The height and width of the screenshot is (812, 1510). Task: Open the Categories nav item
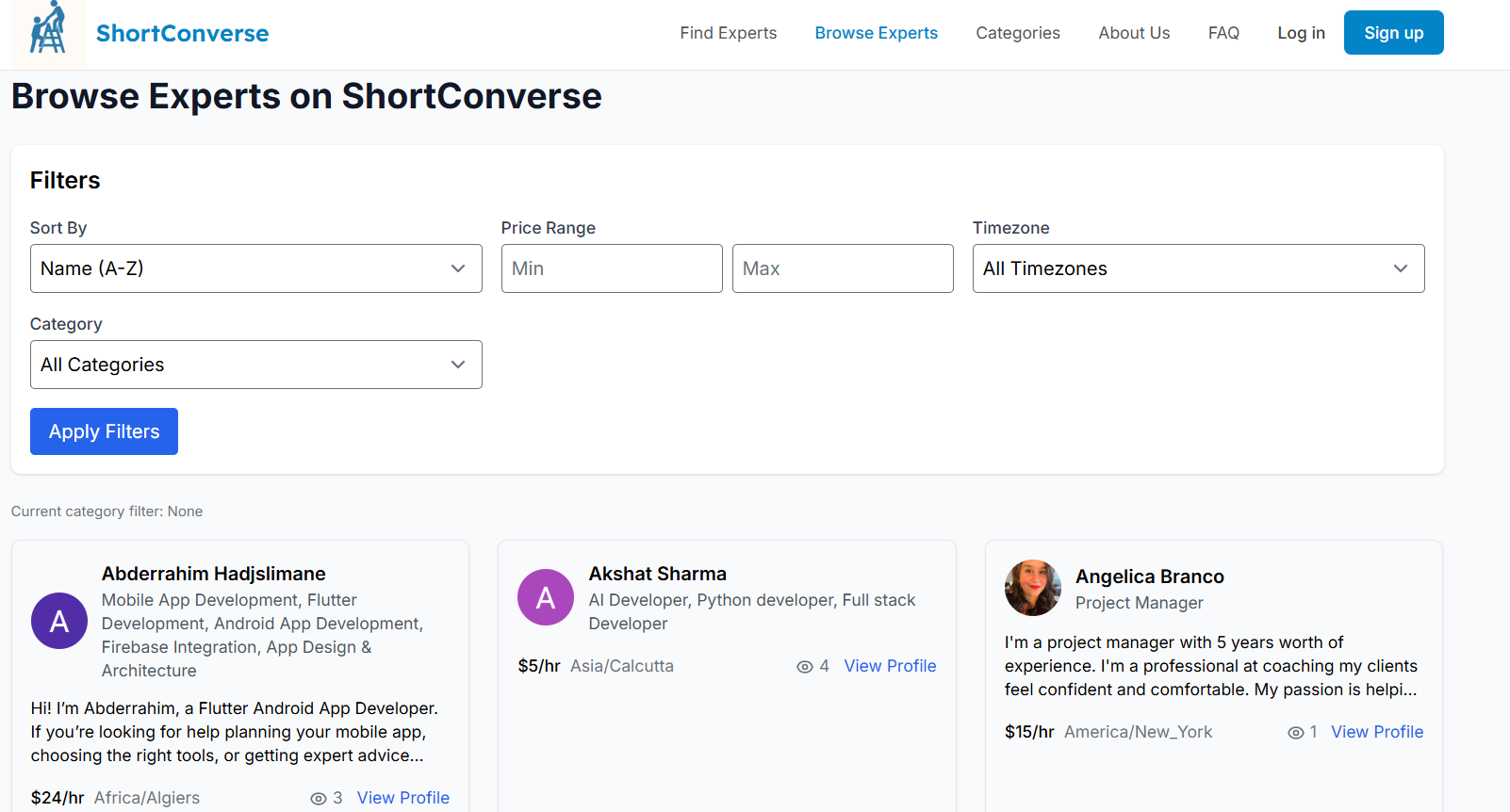point(1017,33)
